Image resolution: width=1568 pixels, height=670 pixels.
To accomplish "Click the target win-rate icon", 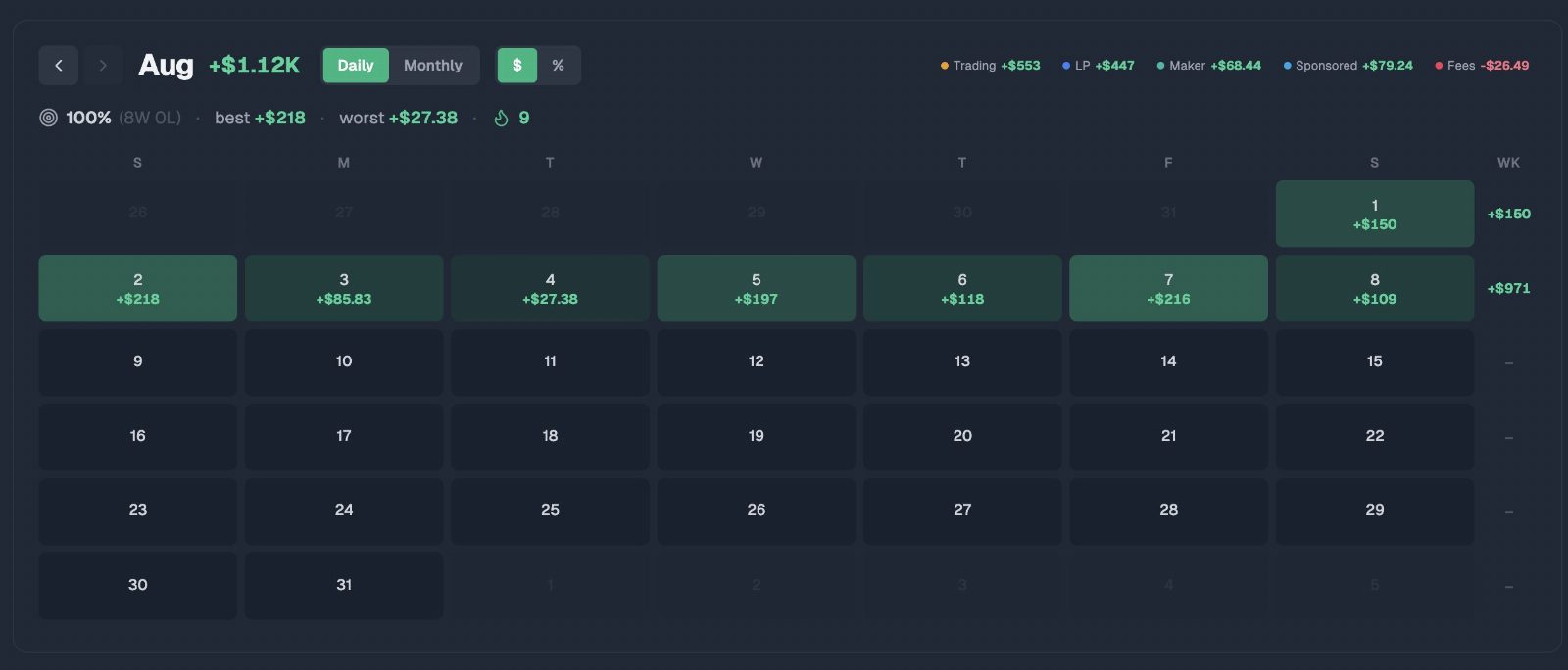I will point(48,118).
